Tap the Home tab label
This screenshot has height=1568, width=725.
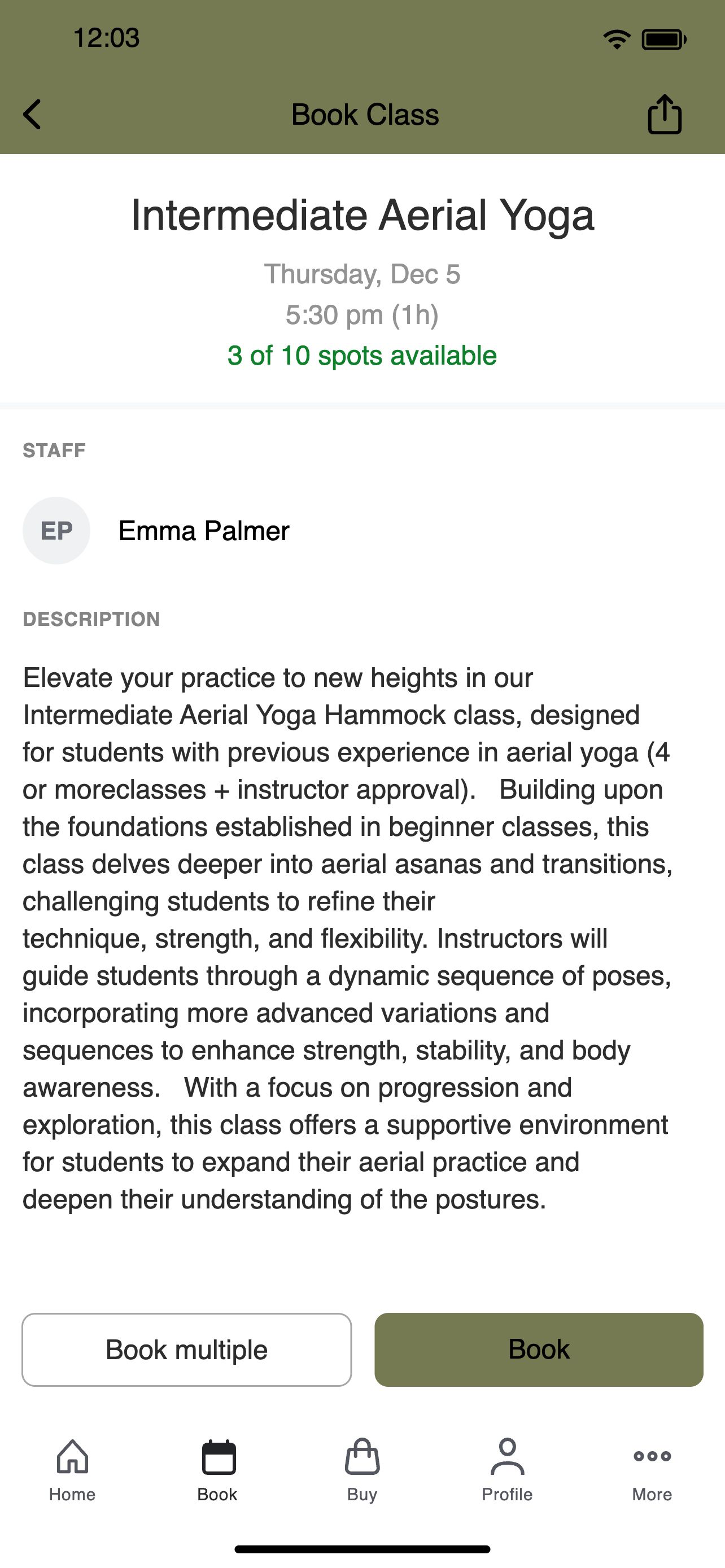[72, 1495]
